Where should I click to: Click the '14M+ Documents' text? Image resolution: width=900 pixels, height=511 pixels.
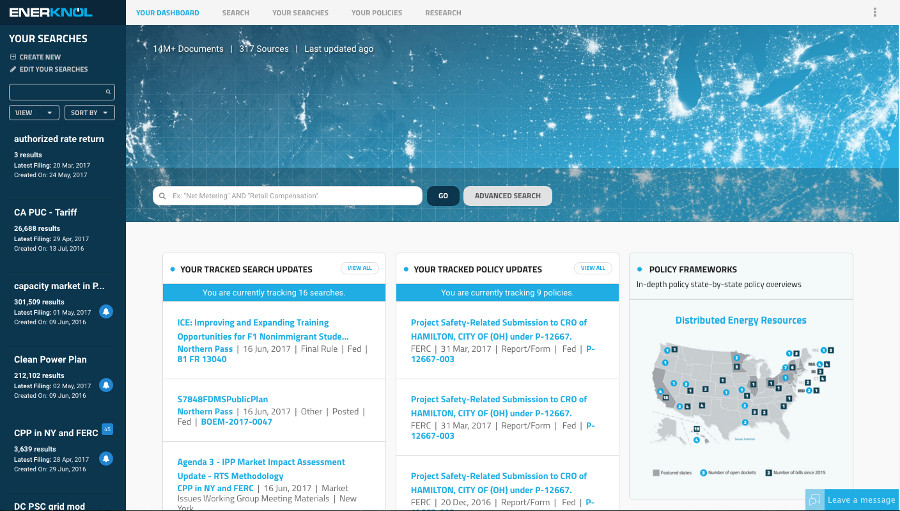(188, 49)
